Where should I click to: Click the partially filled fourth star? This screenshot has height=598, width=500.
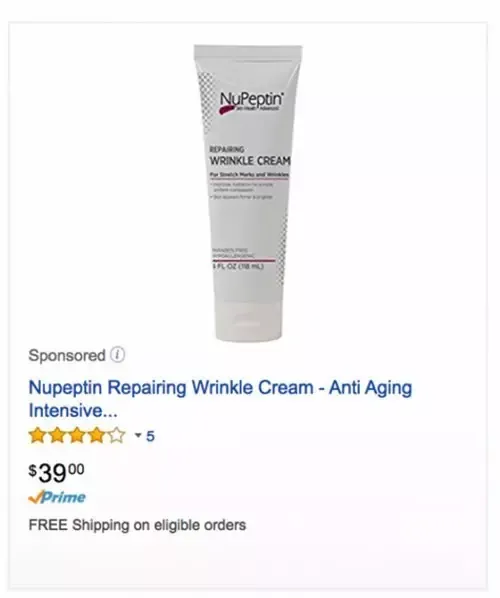96,435
